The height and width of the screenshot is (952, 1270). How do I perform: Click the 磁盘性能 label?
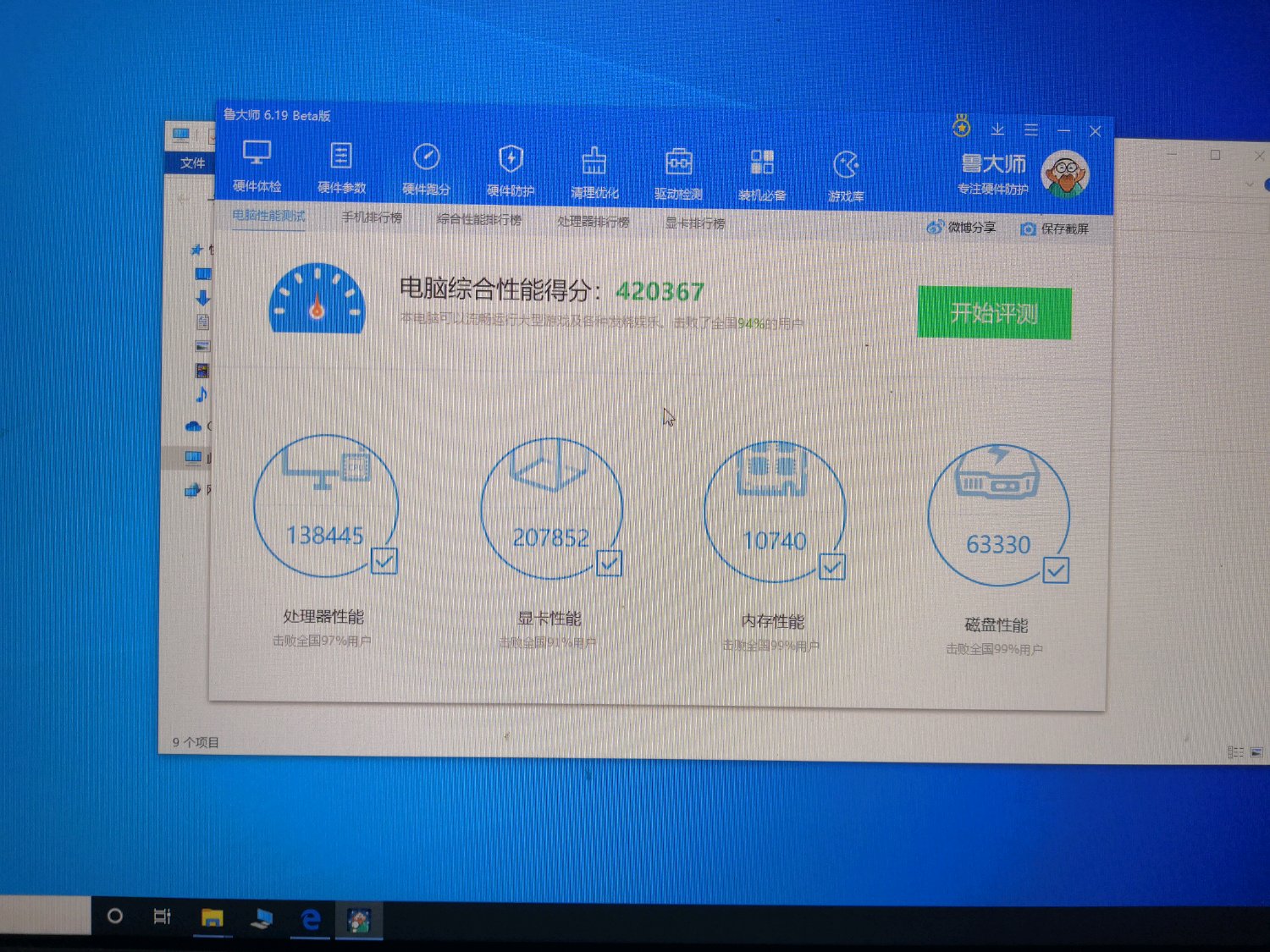click(997, 625)
